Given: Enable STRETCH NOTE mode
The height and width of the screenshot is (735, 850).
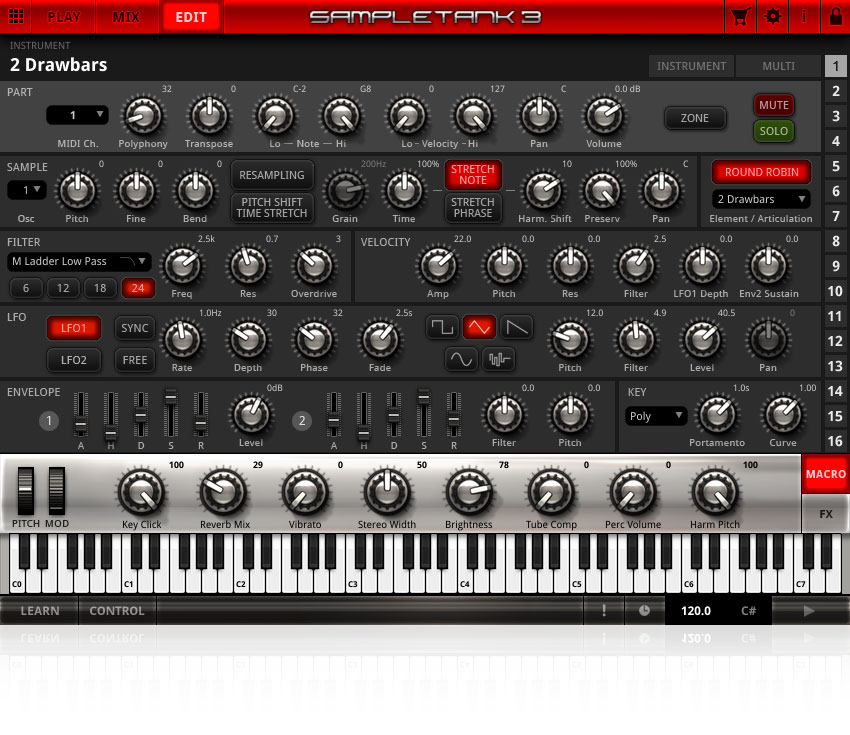Looking at the screenshot, I should click(473, 175).
